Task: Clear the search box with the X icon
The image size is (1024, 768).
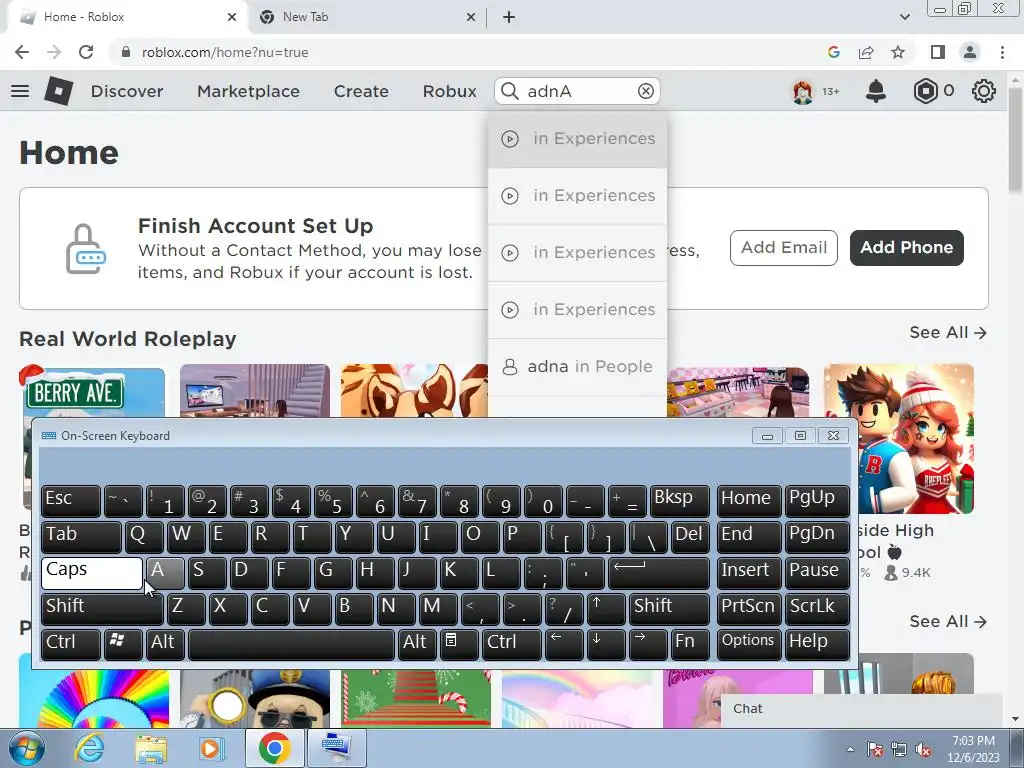Action: (645, 91)
